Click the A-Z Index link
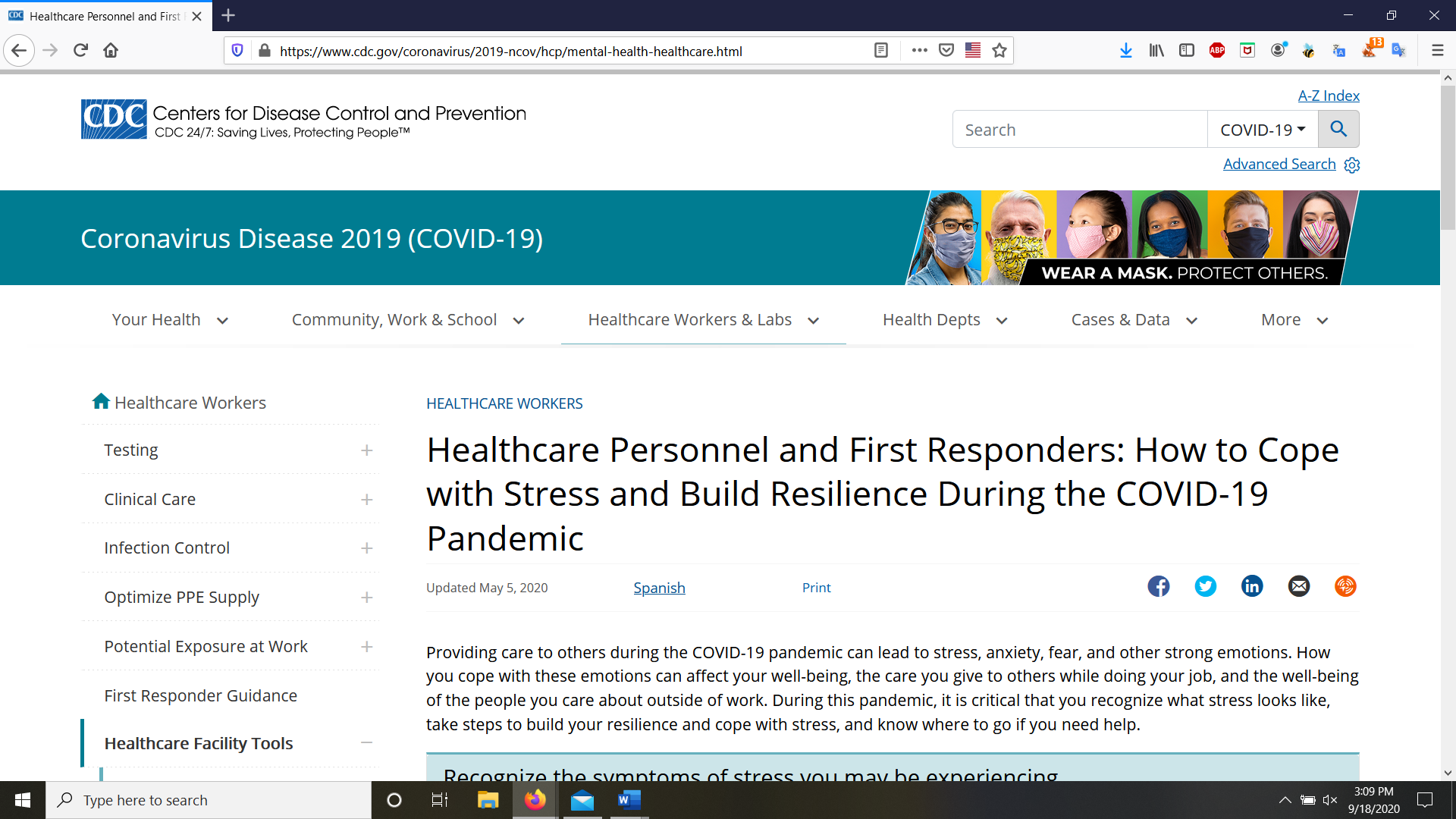The image size is (1456, 819). coord(1329,96)
